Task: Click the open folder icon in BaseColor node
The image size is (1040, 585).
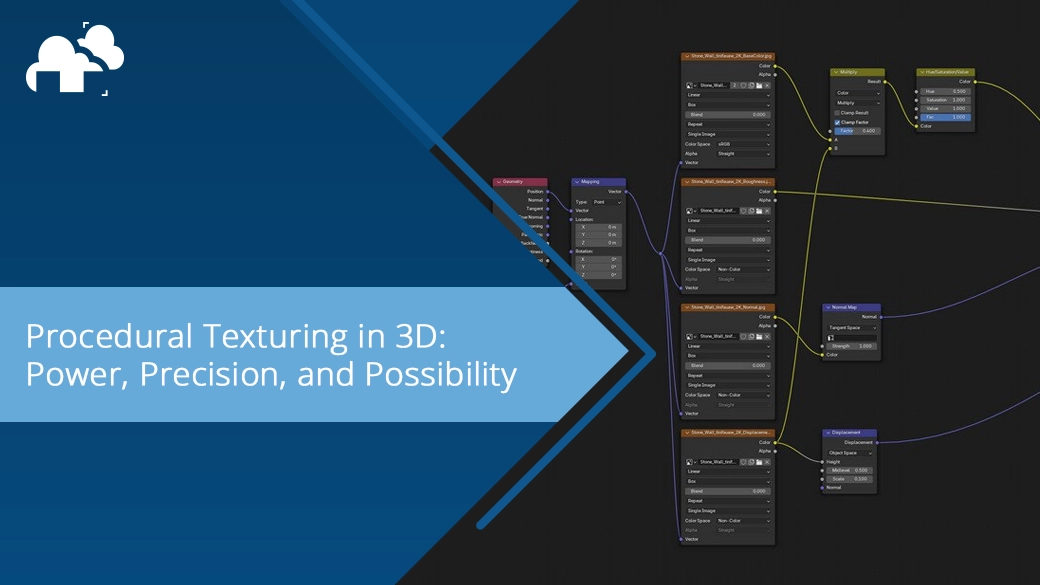Action: pyautogui.click(x=759, y=86)
